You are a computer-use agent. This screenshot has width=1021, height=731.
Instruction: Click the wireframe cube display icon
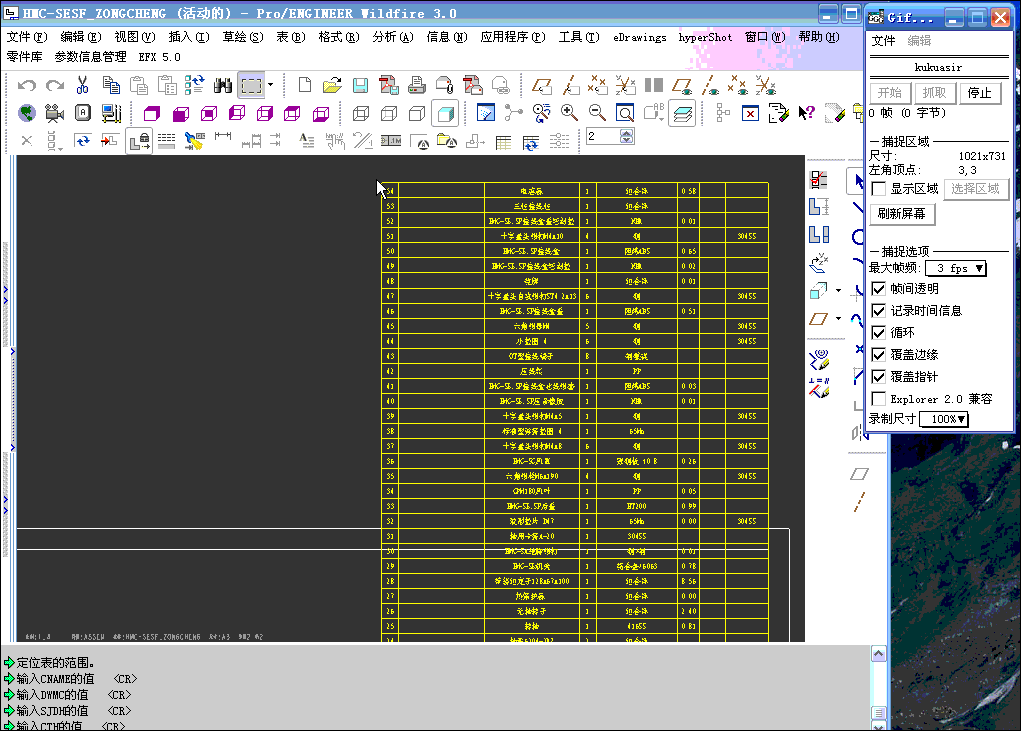pos(361,113)
